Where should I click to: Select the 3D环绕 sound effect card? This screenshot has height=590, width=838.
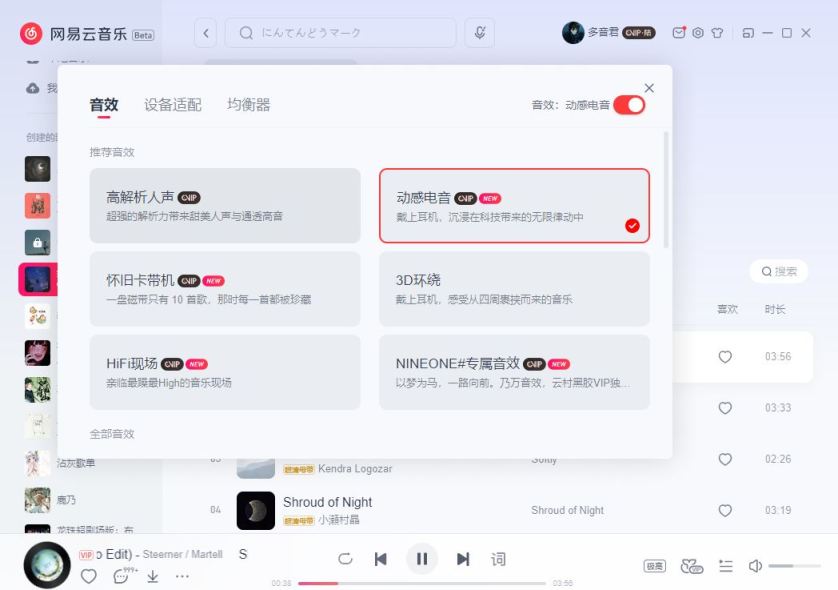(514, 289)
